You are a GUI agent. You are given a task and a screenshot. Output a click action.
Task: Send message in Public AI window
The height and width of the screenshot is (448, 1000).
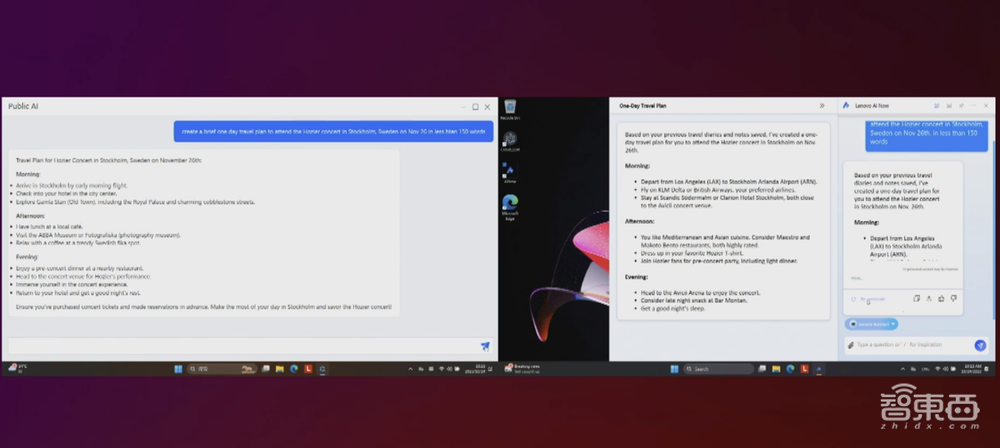click(x=485, y=346)
